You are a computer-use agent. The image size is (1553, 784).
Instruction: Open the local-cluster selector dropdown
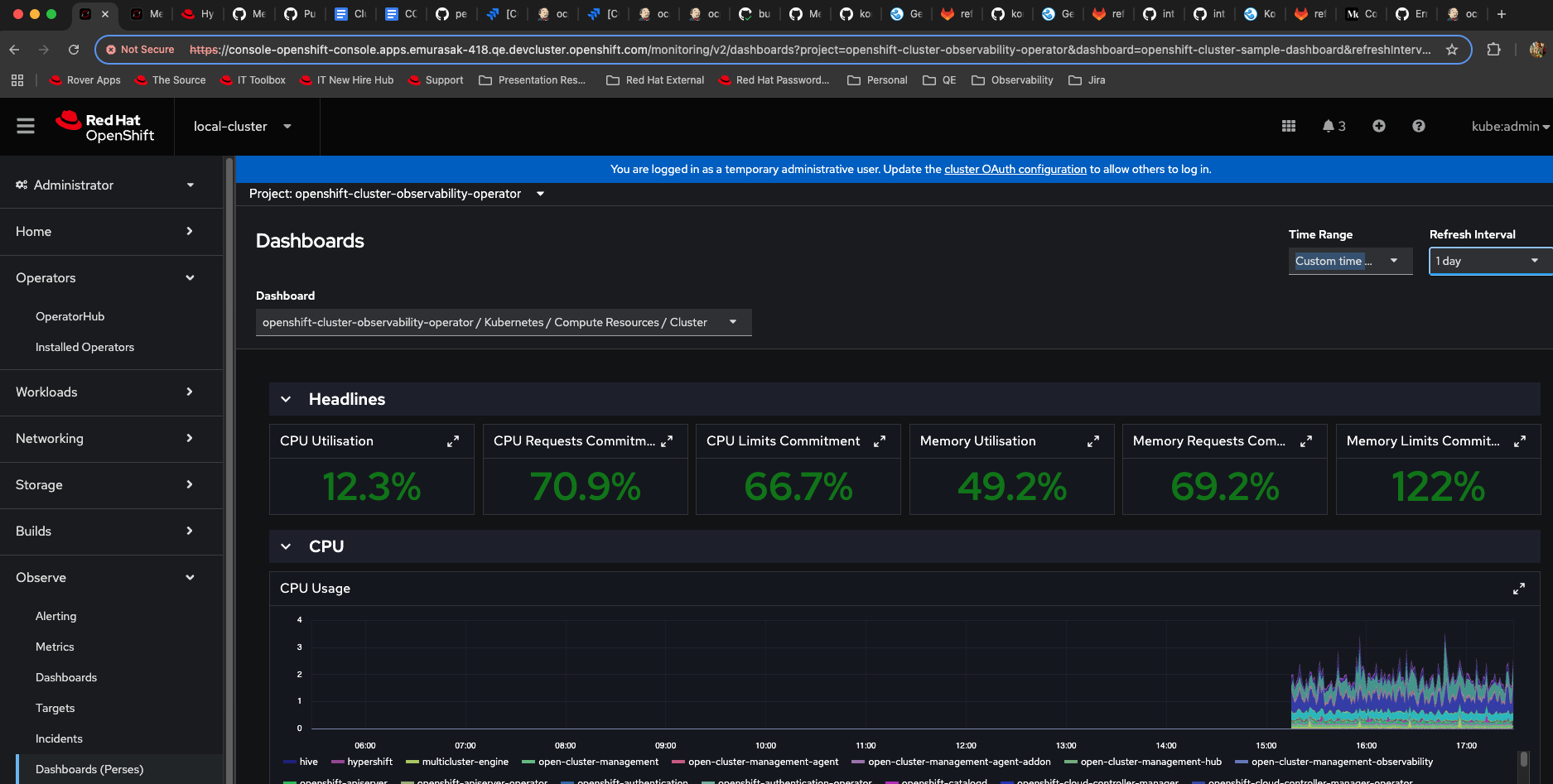[243, 127]
